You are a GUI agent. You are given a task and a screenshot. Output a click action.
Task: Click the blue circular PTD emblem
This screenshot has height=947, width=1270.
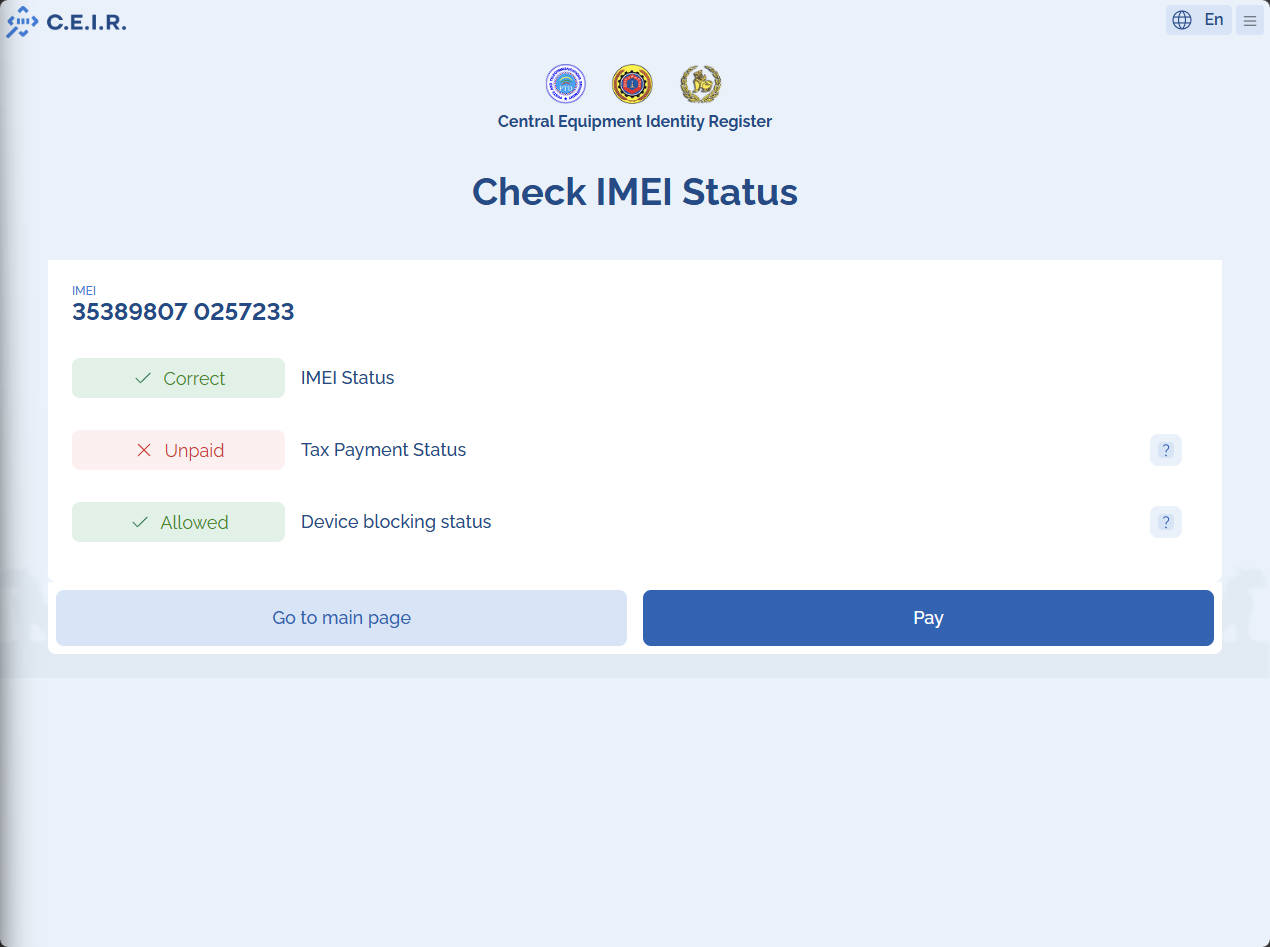565,84
